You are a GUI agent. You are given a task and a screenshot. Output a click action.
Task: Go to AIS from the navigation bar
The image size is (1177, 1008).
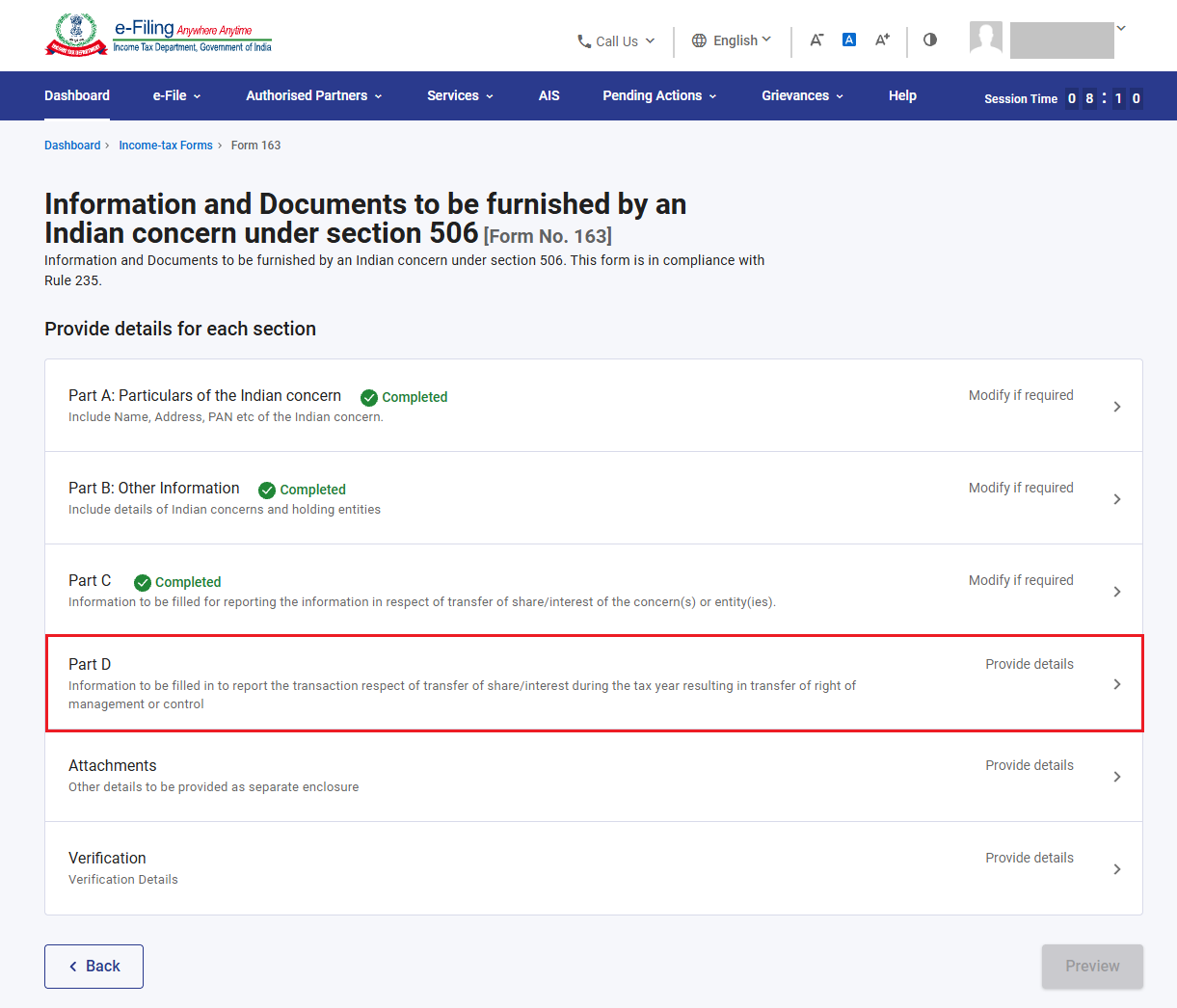(549, 95)
